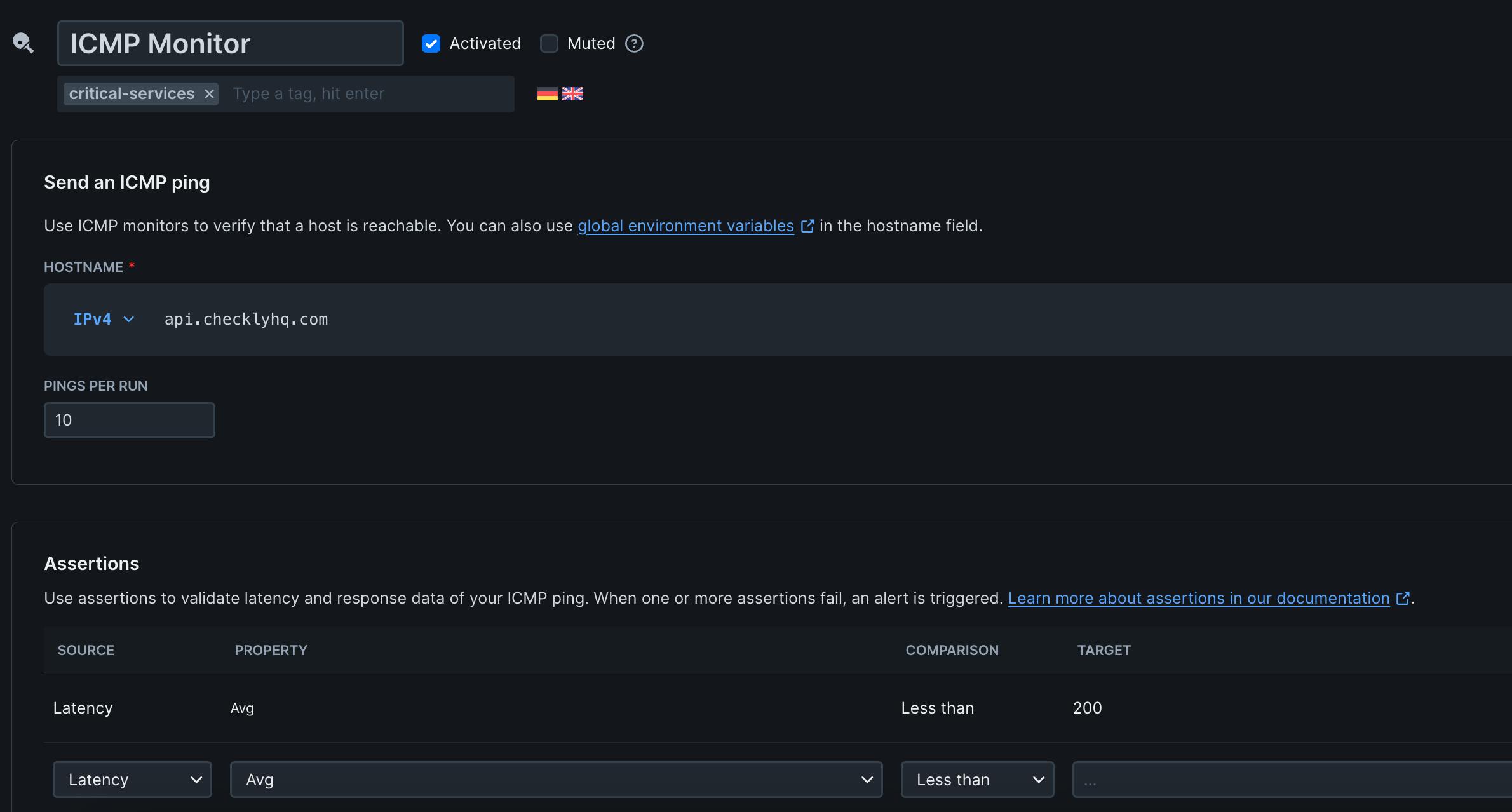Toggle the Activated checkbox
The width and height of the screenshot is (1512, 812).
(x=431, y=43)
